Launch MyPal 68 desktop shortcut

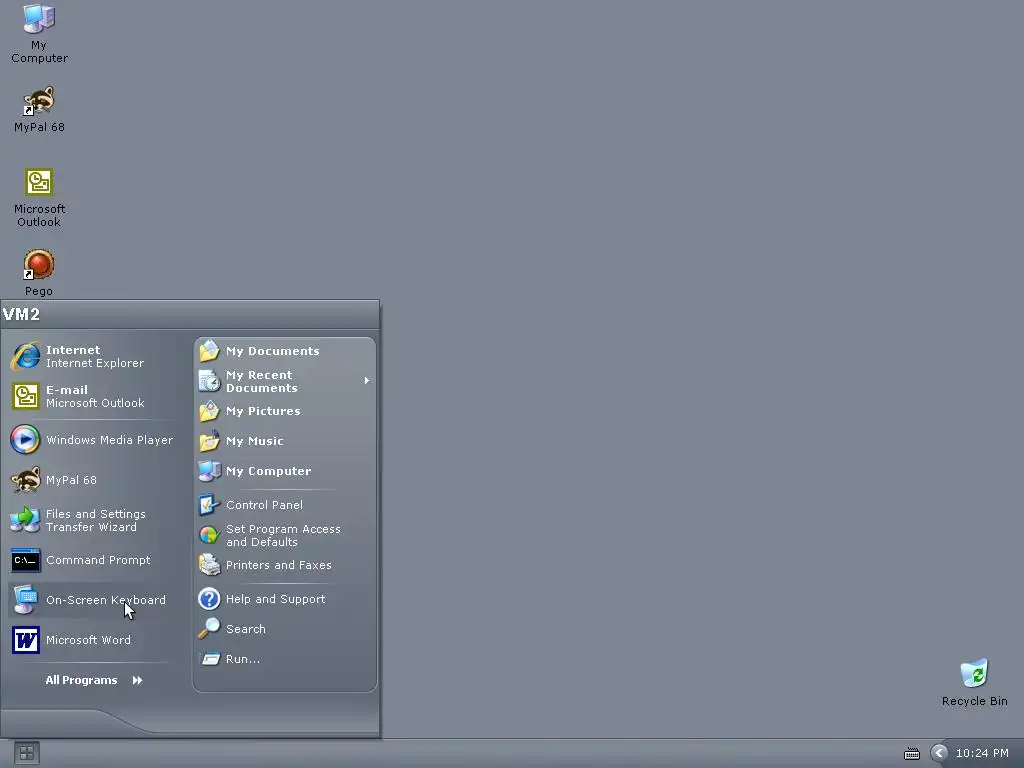(39, 109)
